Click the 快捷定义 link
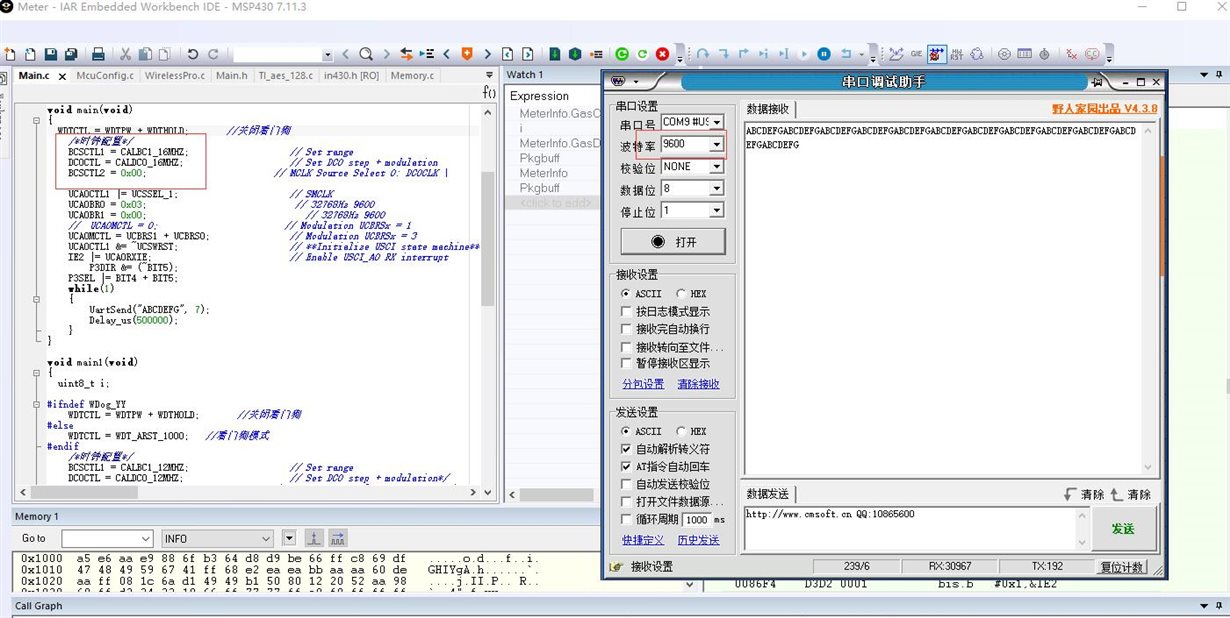This screenshot has width=1230, height=618. click(x=643, y=540)
